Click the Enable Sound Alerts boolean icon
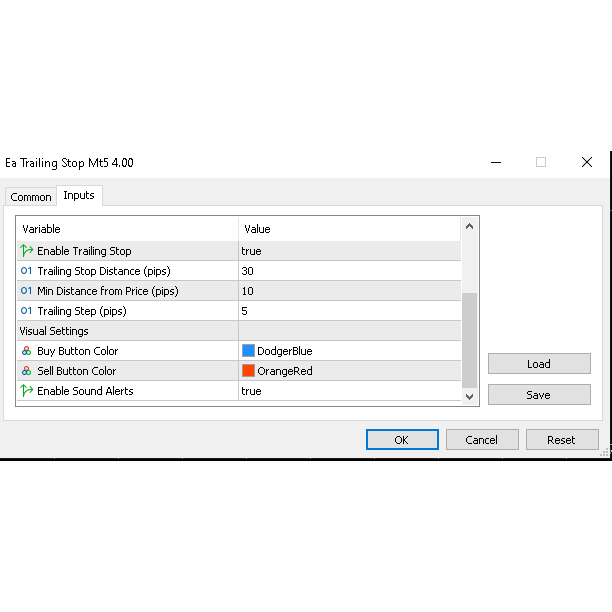 pos(26,391)
